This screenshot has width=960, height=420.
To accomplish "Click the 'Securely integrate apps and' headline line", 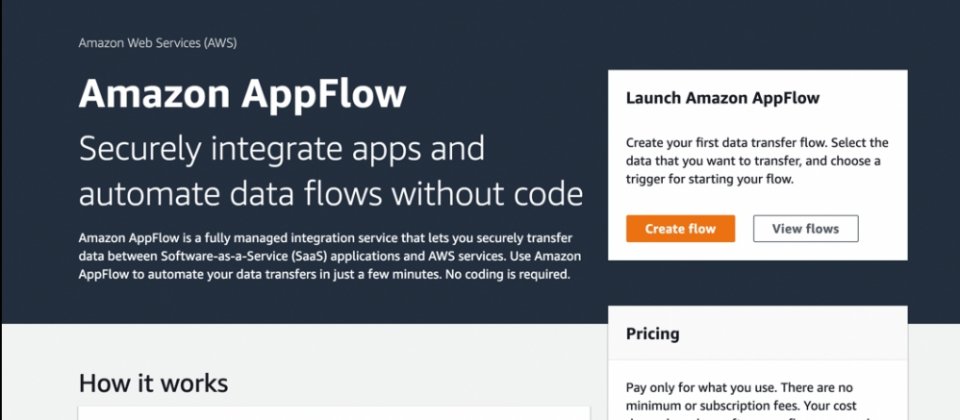I will coord(282,149).
